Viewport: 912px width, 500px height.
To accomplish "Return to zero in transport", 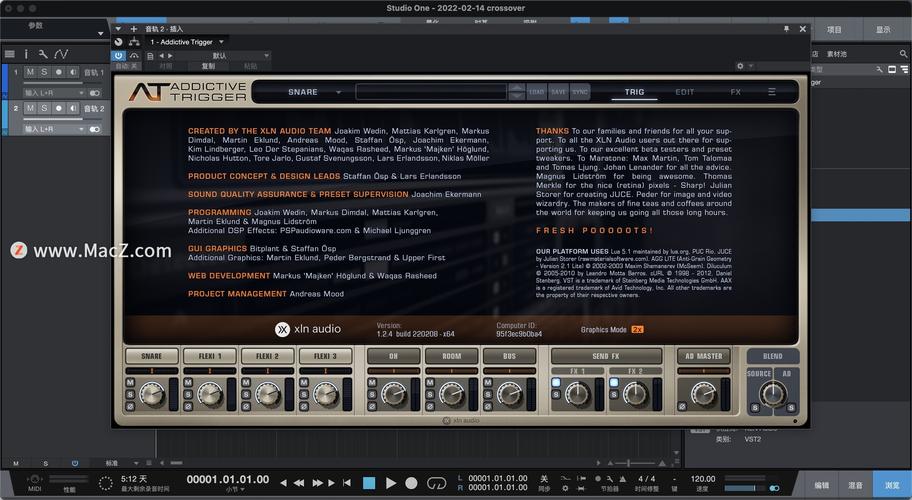I will click(347, 483).
